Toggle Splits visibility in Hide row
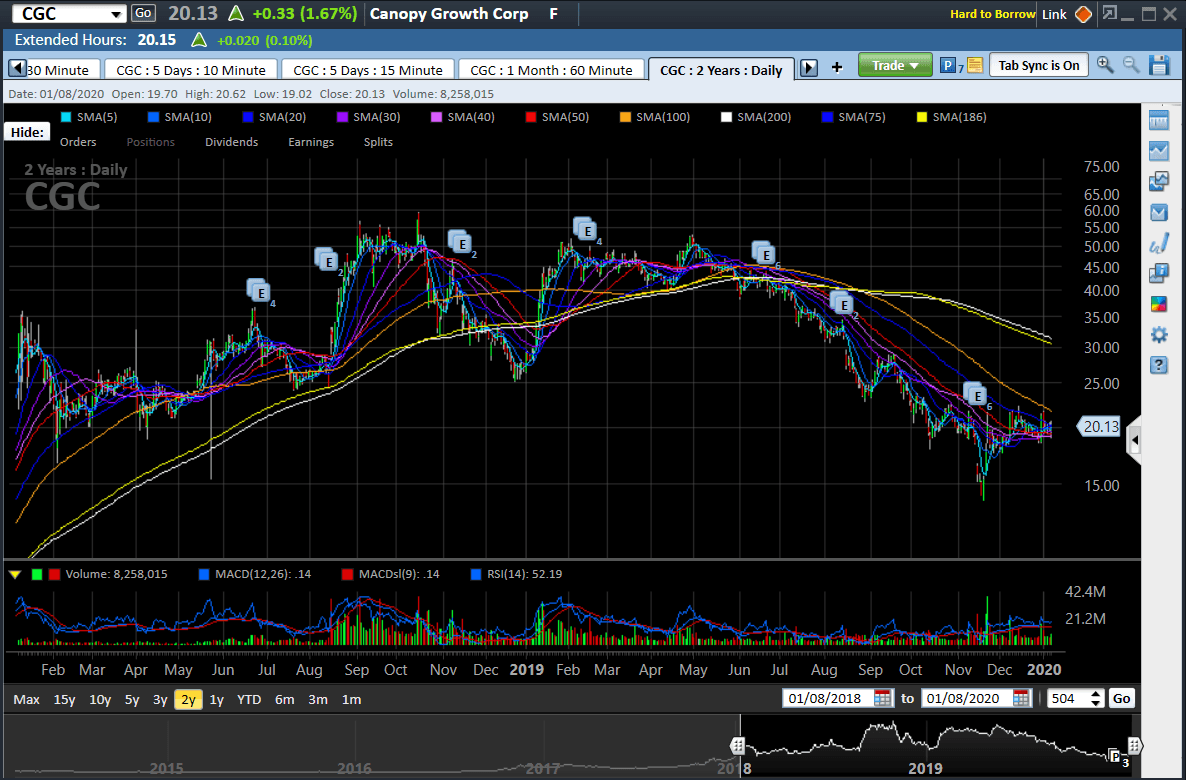Screen dimensions: 1186x780 pyautogui.click(x=378, y=142)
